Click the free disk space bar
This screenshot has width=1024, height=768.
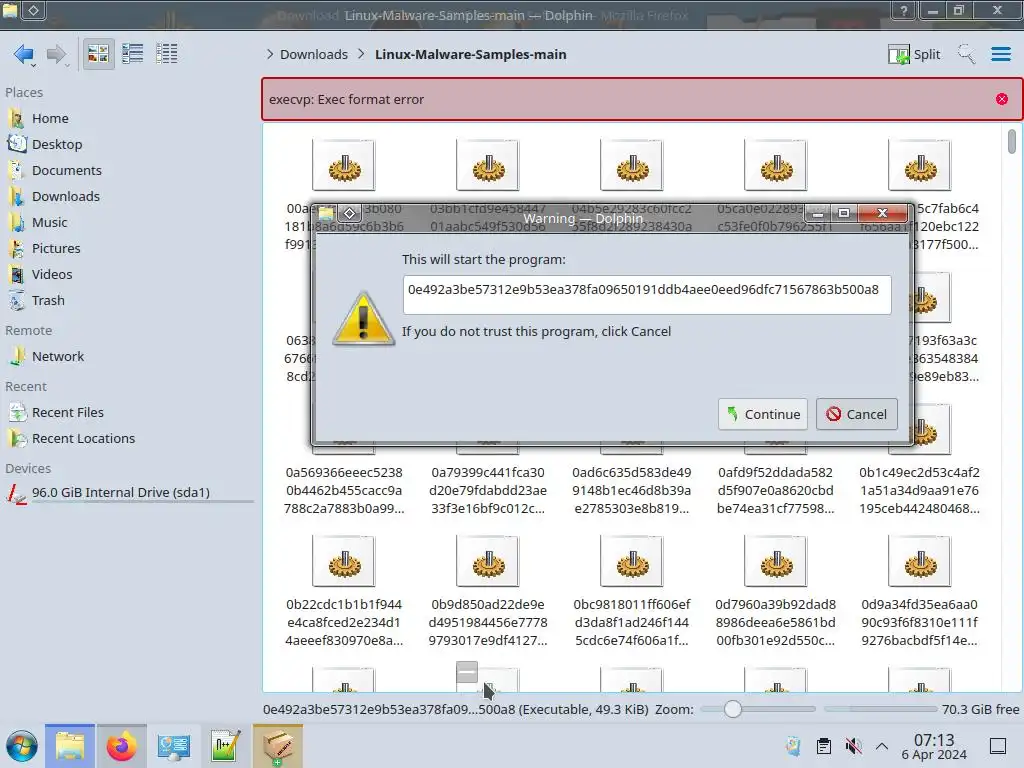coord(880,709)
